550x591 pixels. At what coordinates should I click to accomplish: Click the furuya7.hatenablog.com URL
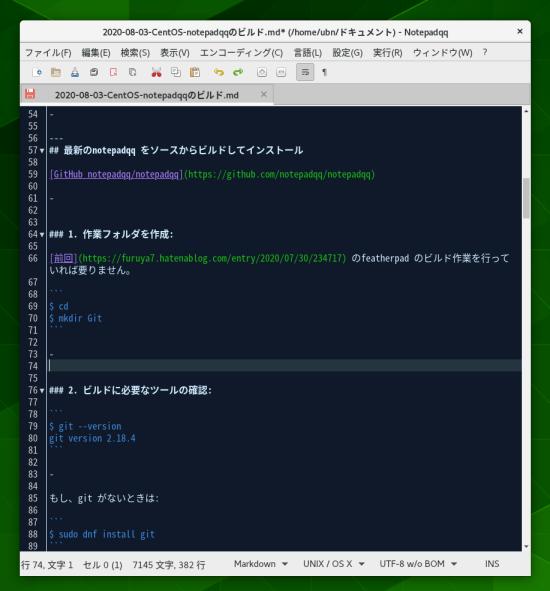(212, 258)
